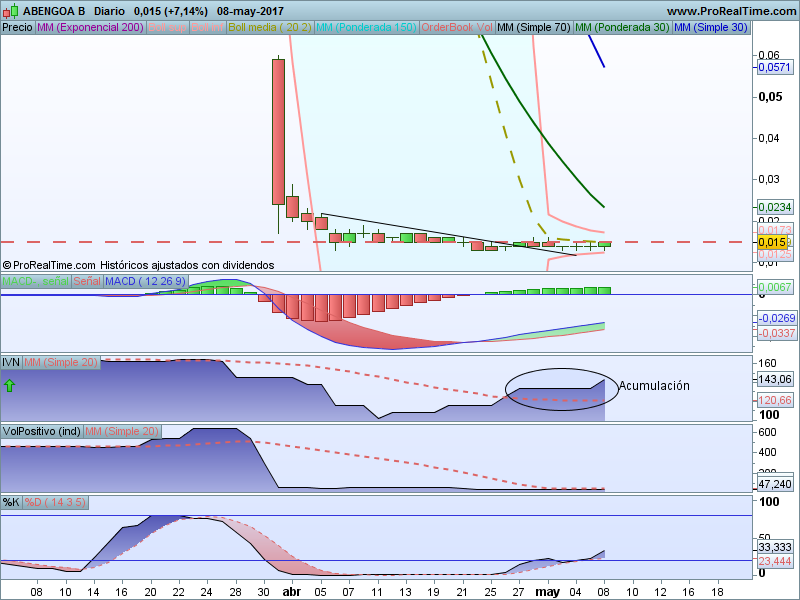Click the Señal label in MACD panel

(x=87, y=281)
